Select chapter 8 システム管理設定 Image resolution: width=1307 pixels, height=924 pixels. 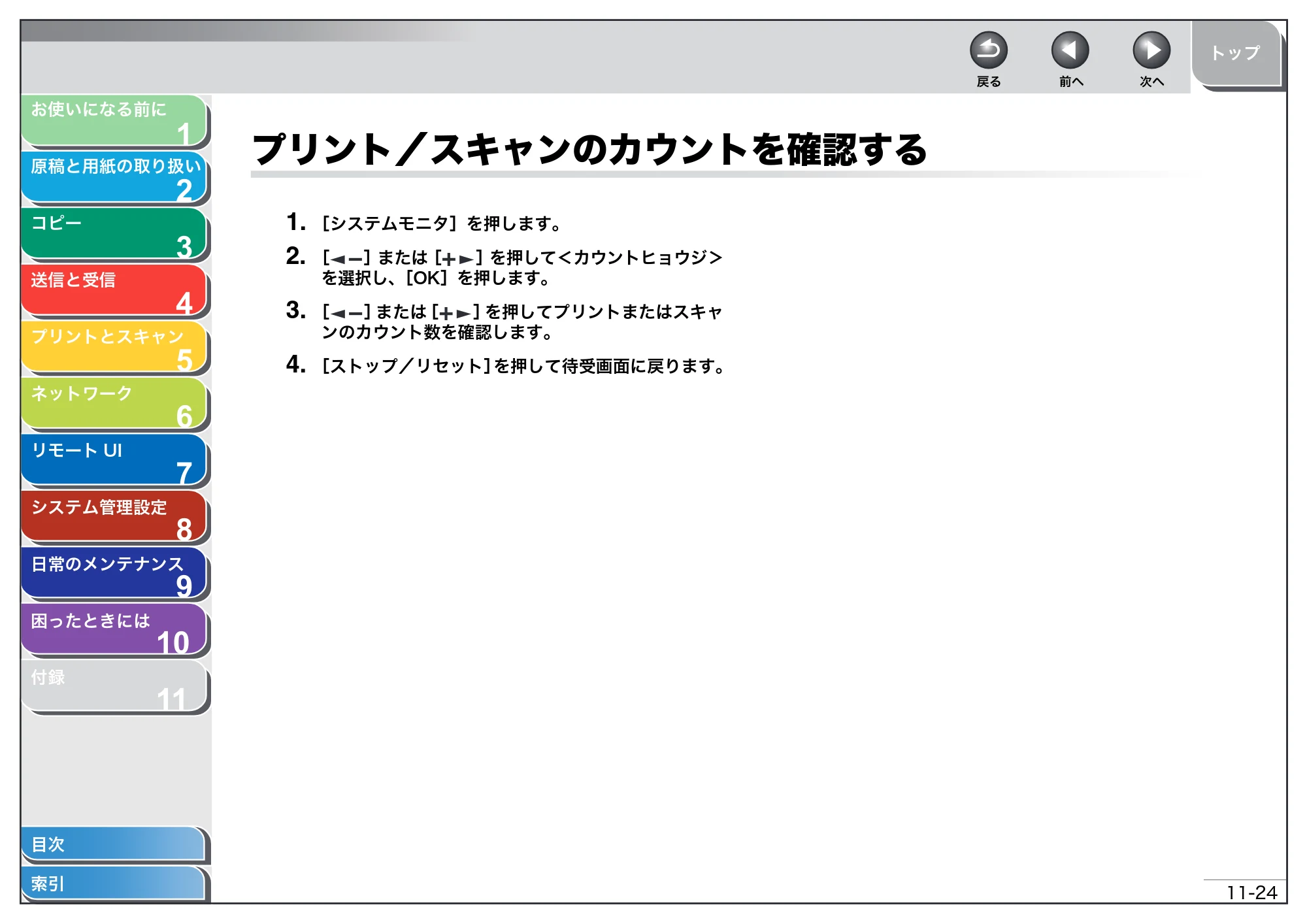coord(114,517)
